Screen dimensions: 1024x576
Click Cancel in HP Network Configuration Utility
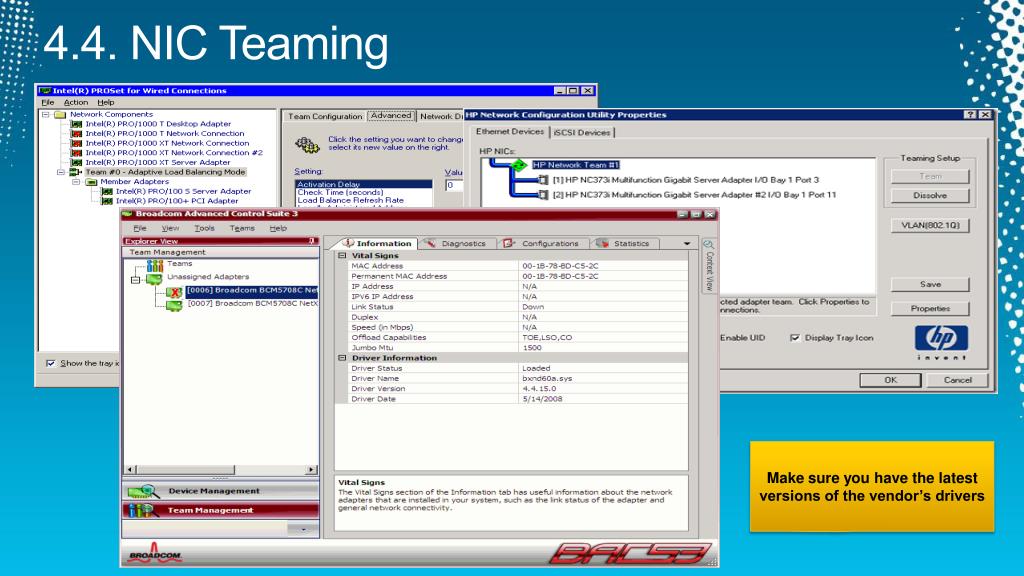pyautogui.click(x=957, y=380)
